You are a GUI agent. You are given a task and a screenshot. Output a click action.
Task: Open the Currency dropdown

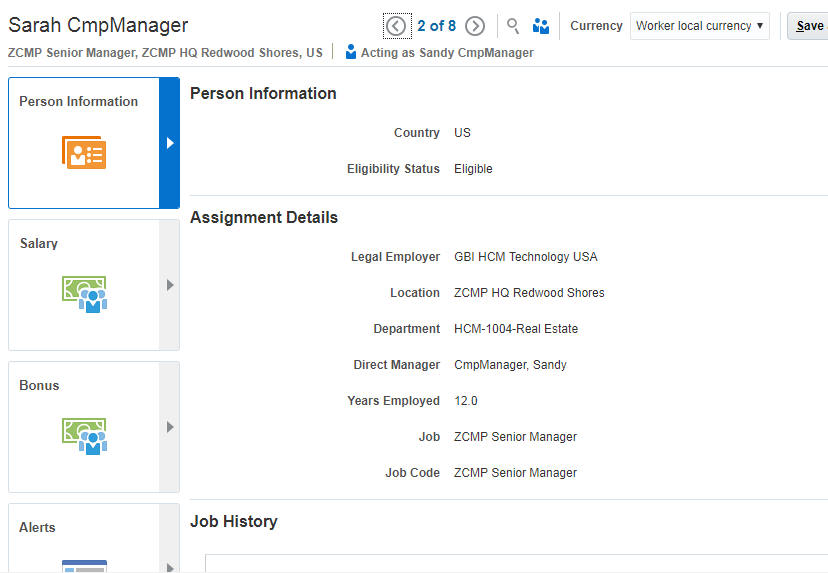click(x=699, y=26)
